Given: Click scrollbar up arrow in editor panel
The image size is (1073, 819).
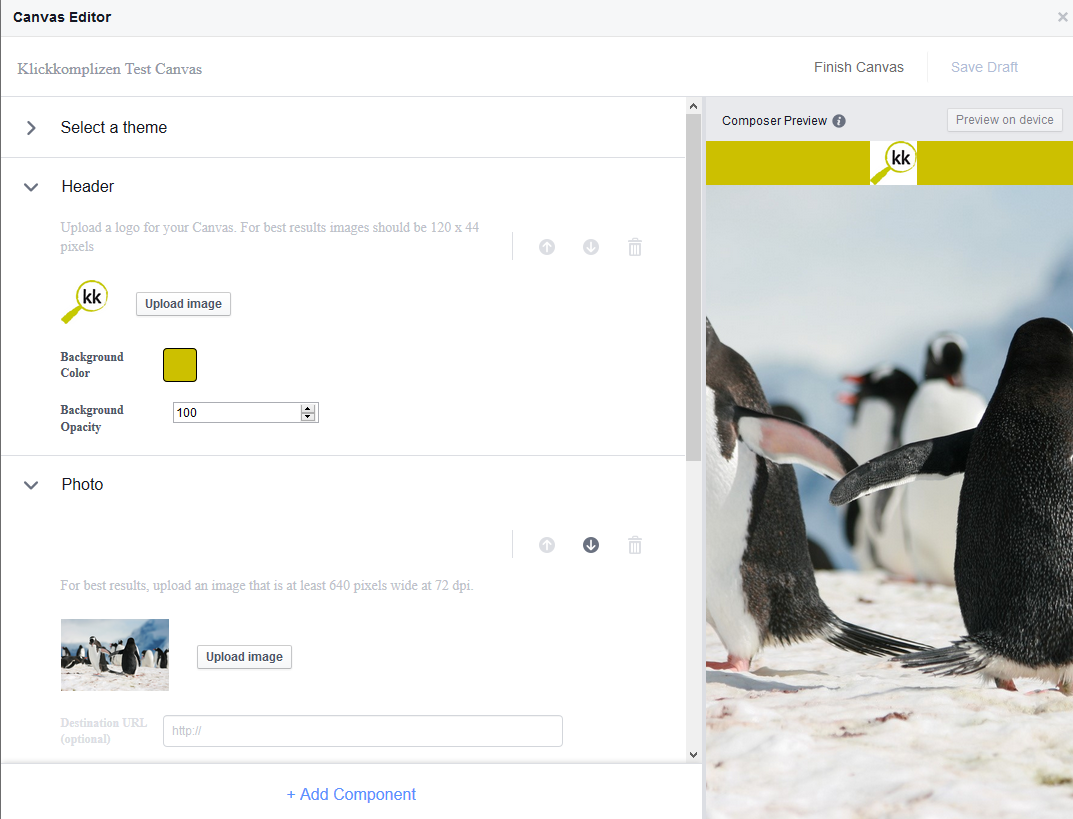Looking at the screenshot, I should coord(693,106).
